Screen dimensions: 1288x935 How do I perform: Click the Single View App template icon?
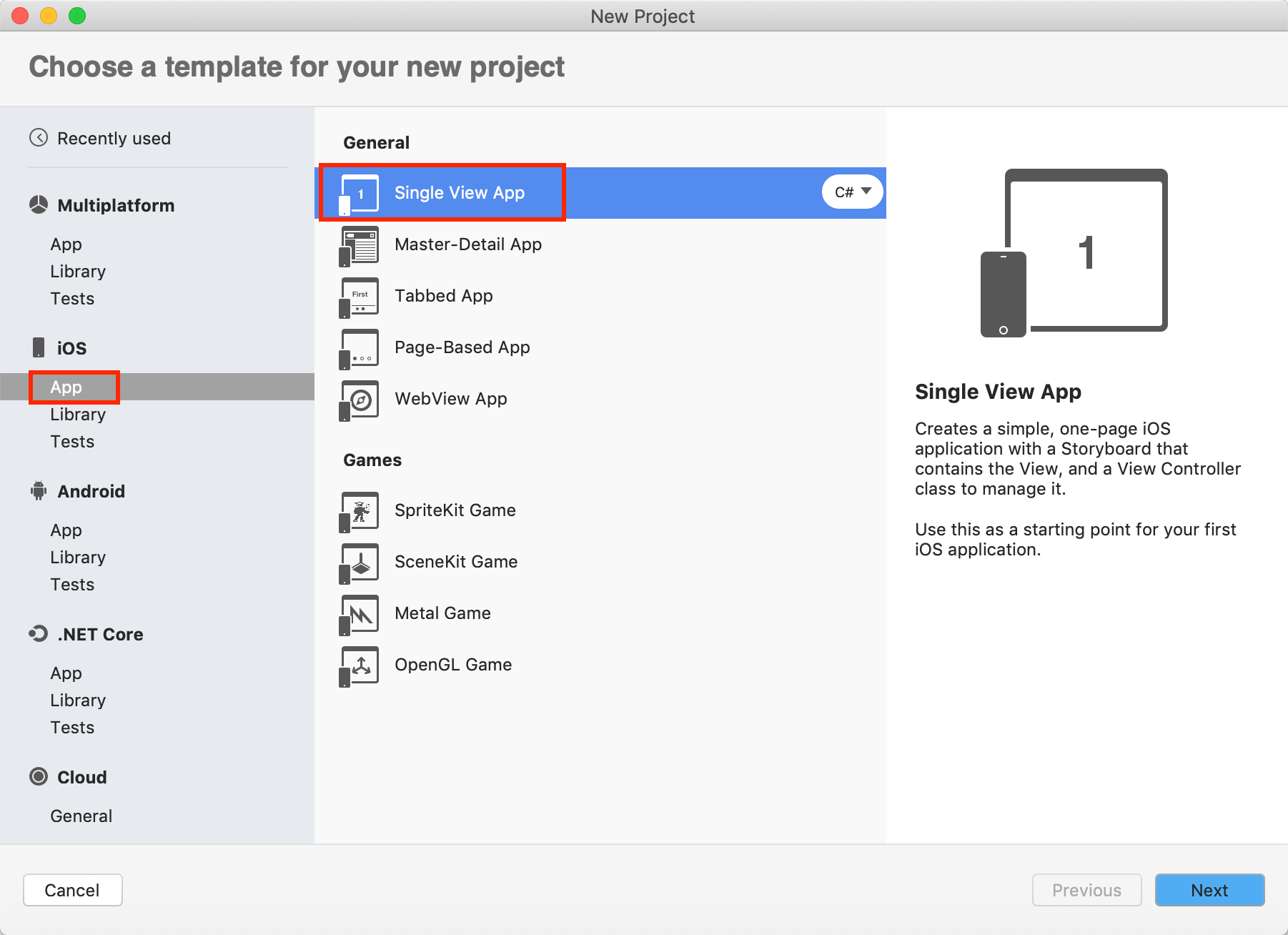coord(359,194)
